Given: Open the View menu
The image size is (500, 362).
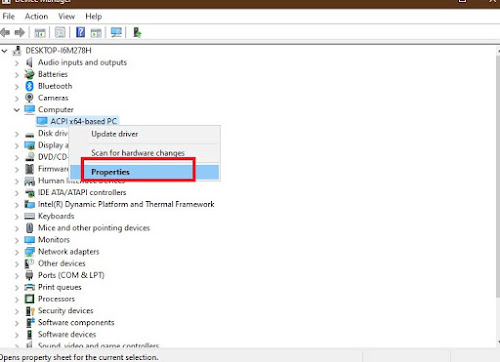Looking at the screenshot, I should 66,16.
